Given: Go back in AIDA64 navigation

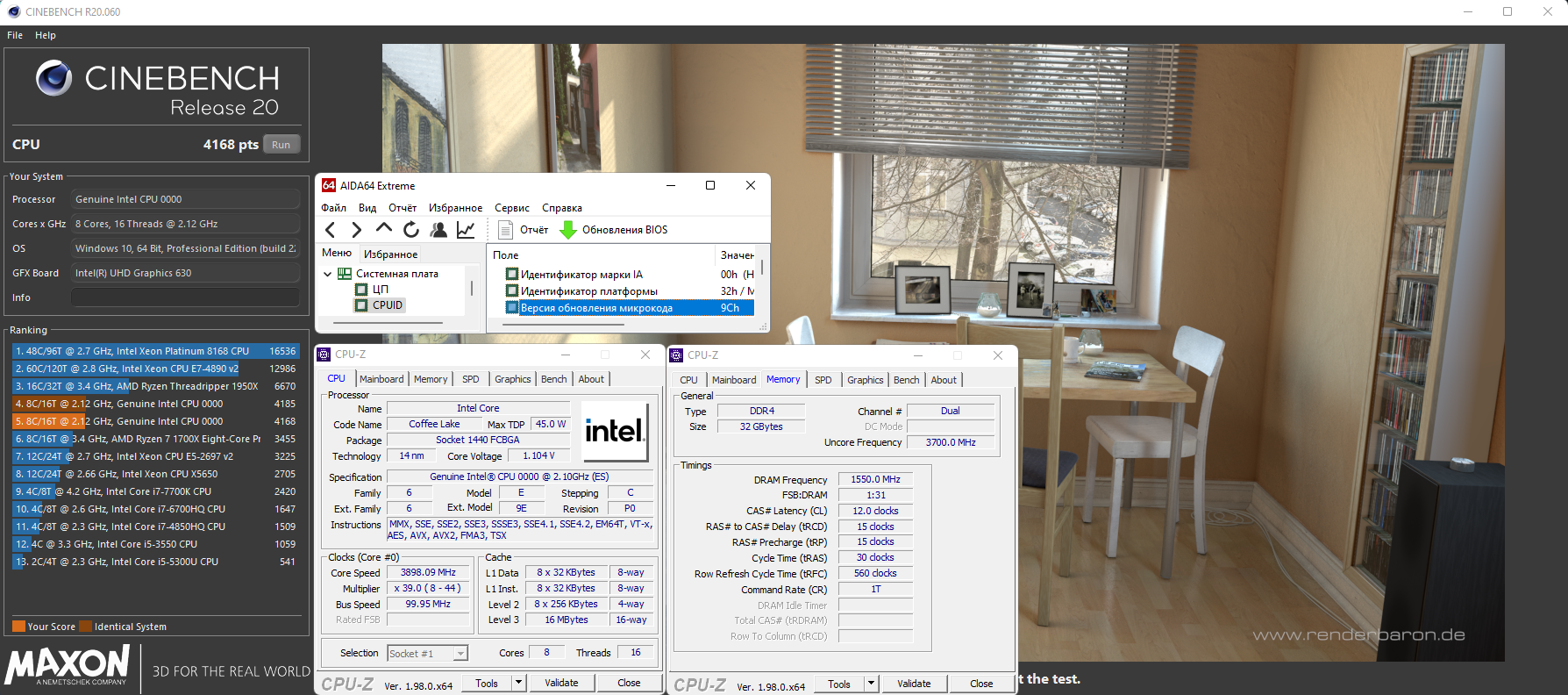Looking at the screenshot, I should (x=330, y=230).
